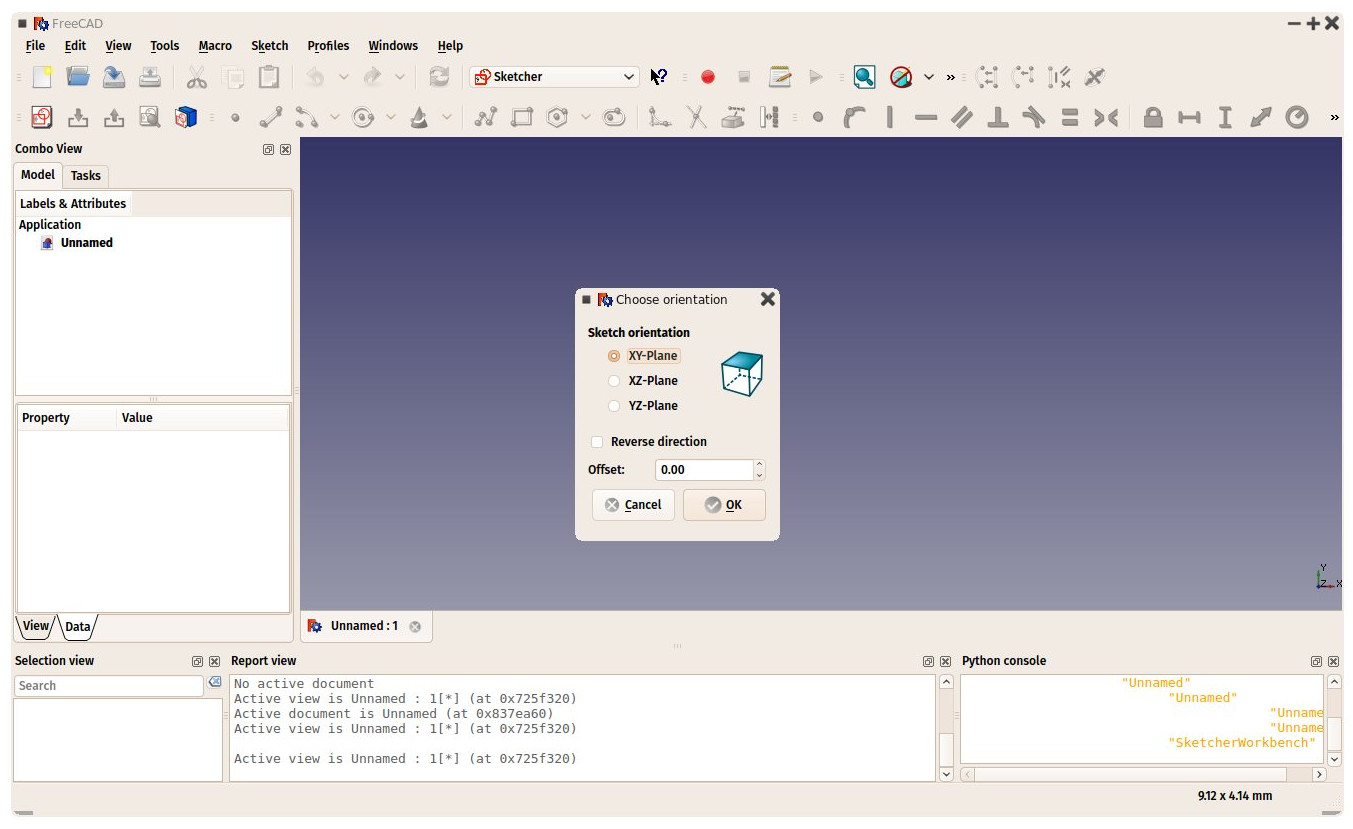The image size is (1353, 829).
Task: Select the XY-Plane radio button
Action: (614, 356)
